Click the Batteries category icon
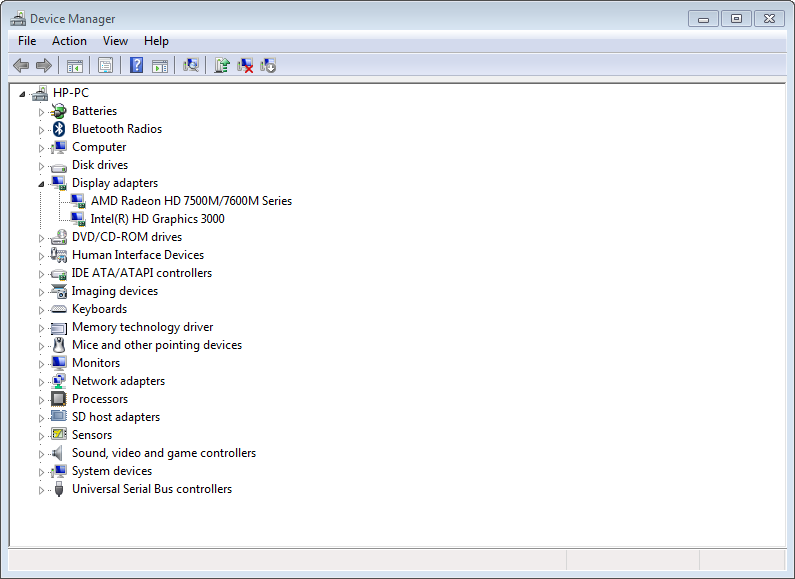795x579 pixels. pyautogui.click(x=59, y=111)
